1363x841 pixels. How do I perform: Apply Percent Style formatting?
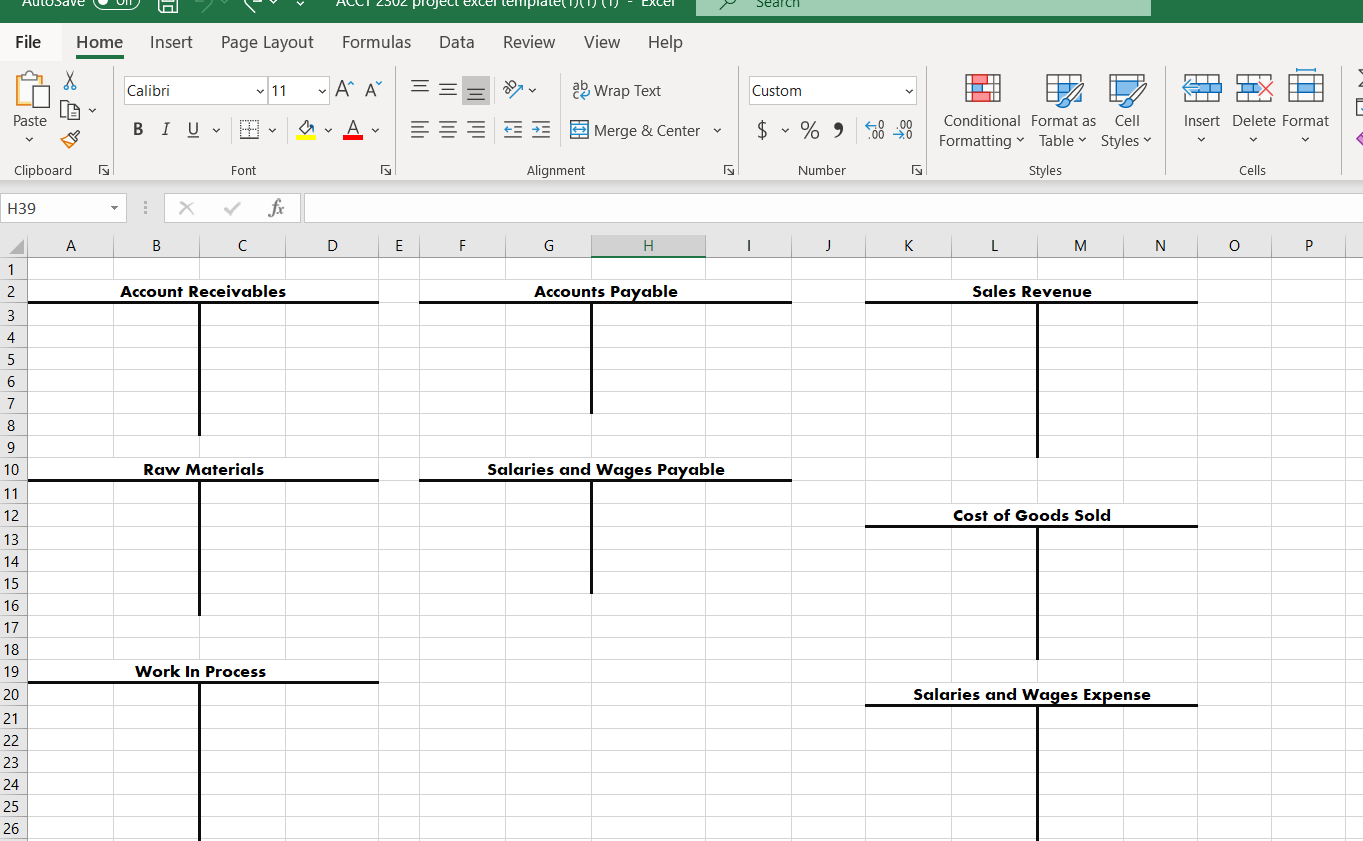click(x=810, y=130)
